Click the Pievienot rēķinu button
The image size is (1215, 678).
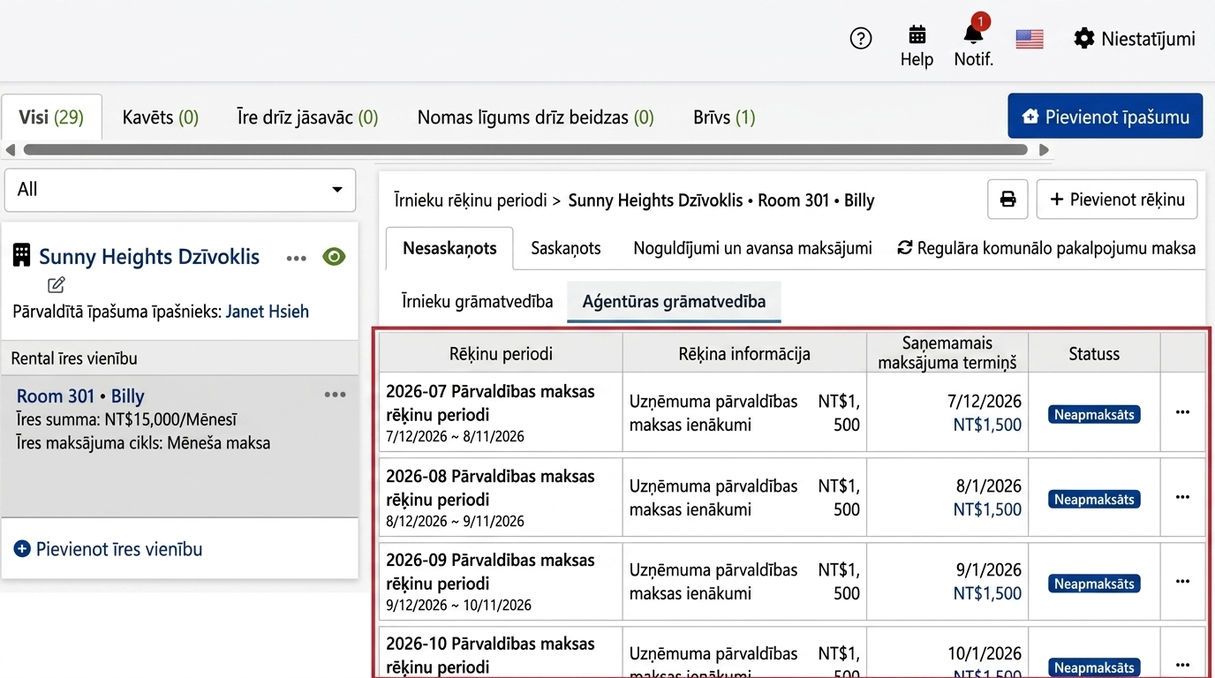1117,199
